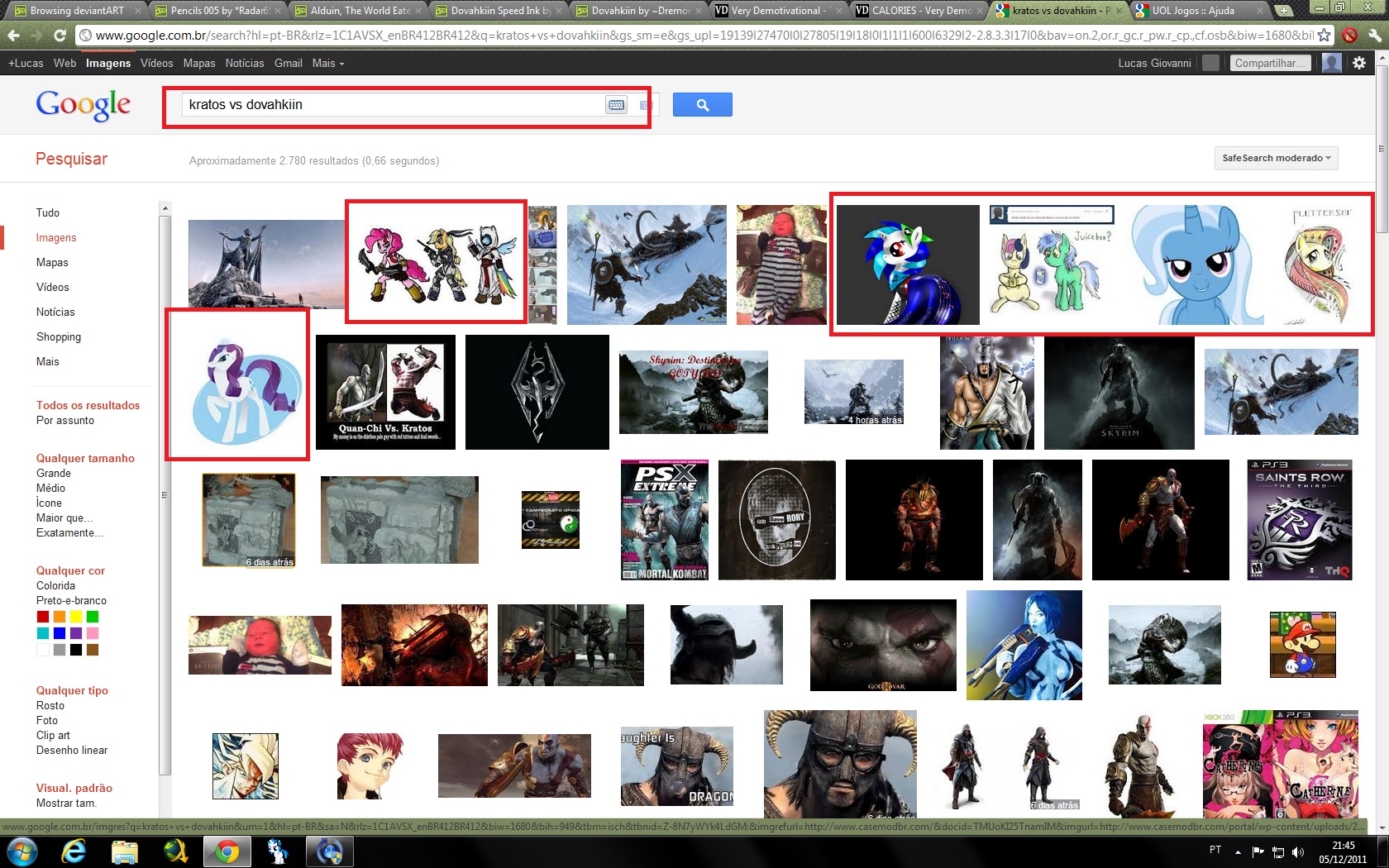Open the PSX Extreme magazine cover thumbnail
Viewport: 1389px width, 868px height.
pos(665,520)
